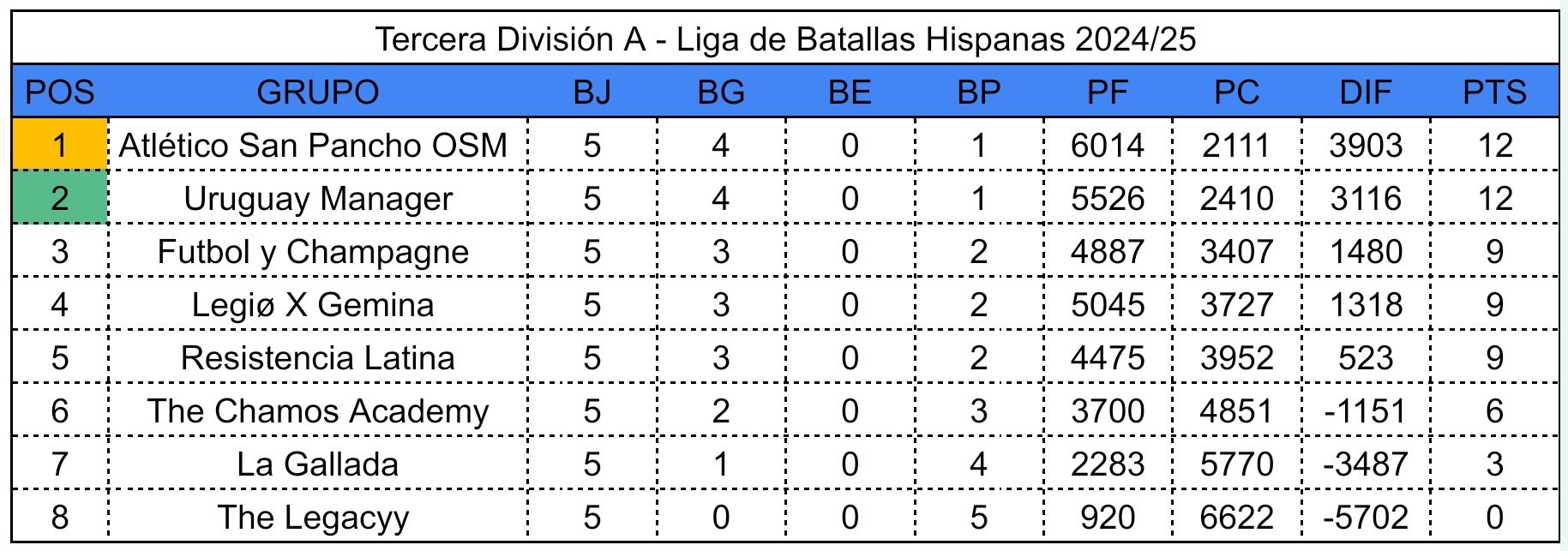Image resolution: width=1568 pixels, height=551 pixels.
Task: Select 'The Legacyy' group cell
Action: tap(313, 517)
